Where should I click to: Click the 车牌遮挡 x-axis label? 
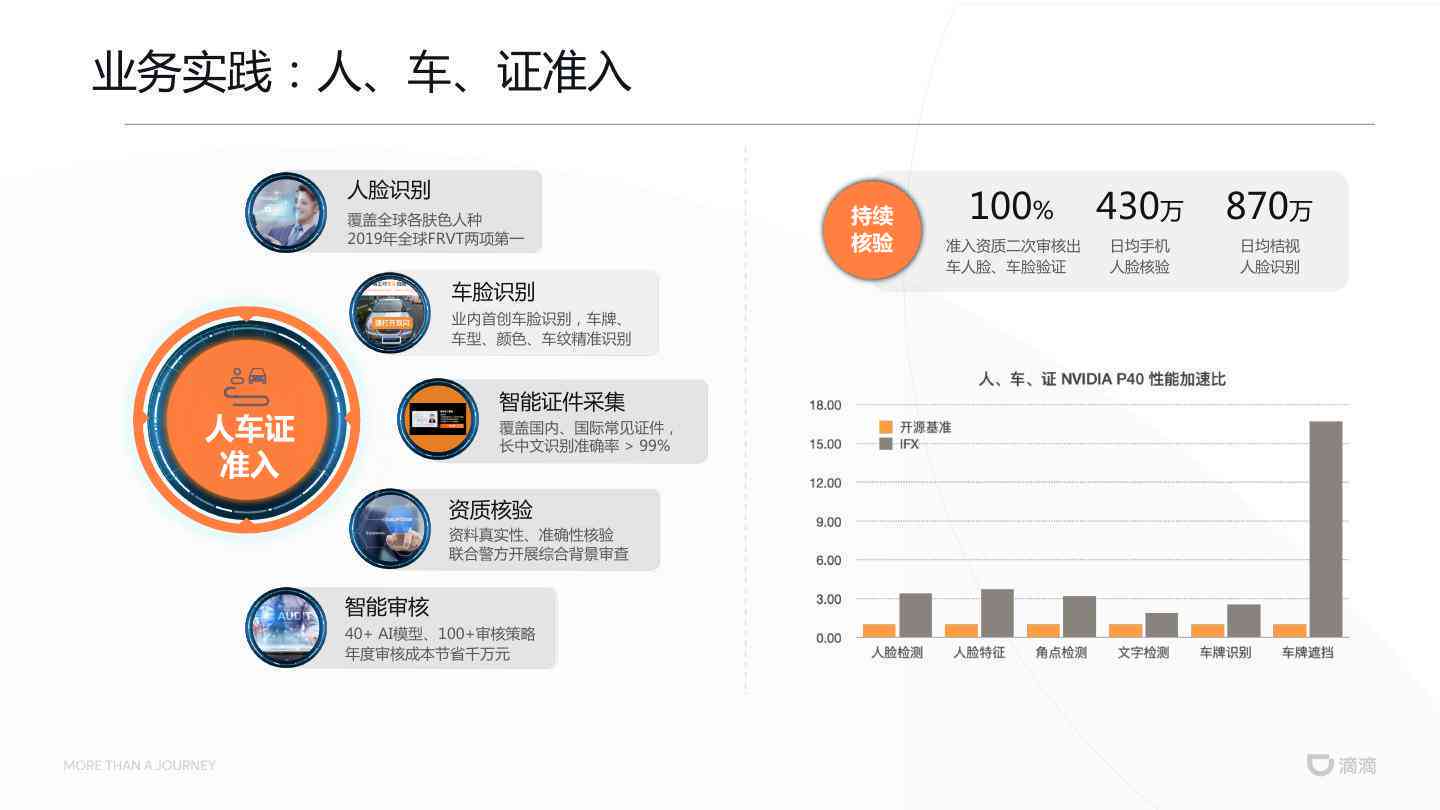(1307, 653)
